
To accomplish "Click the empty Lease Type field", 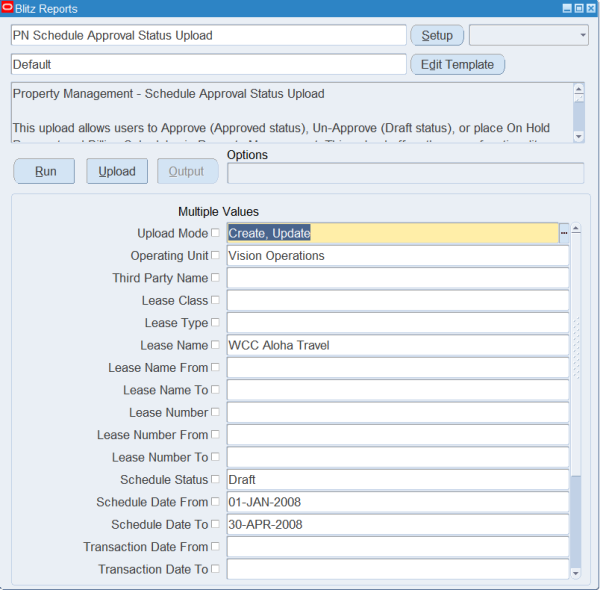I will [x=398, y=323].
